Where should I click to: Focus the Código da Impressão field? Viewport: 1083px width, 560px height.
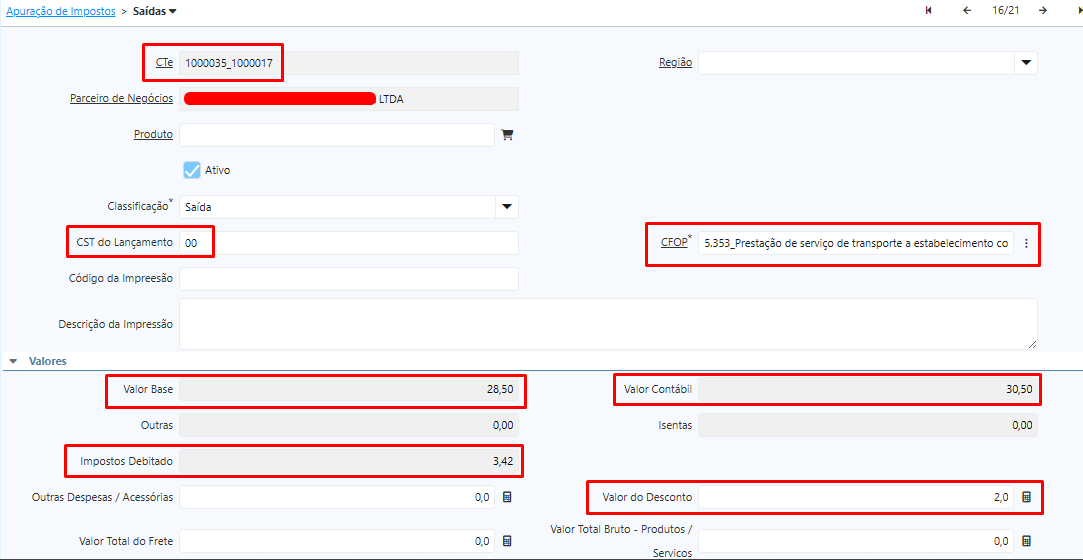pos(348,279)
